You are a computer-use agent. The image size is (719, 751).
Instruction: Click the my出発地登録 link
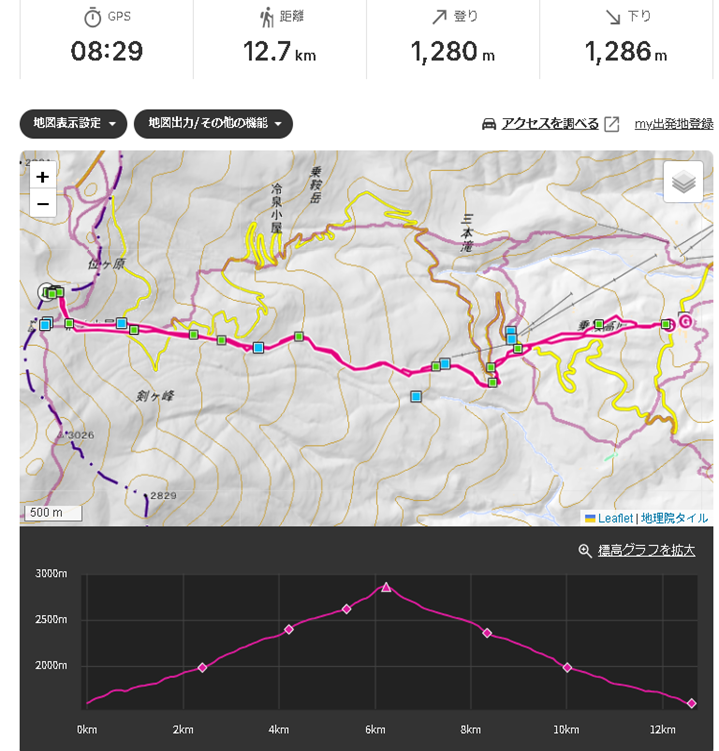[674, 124]
